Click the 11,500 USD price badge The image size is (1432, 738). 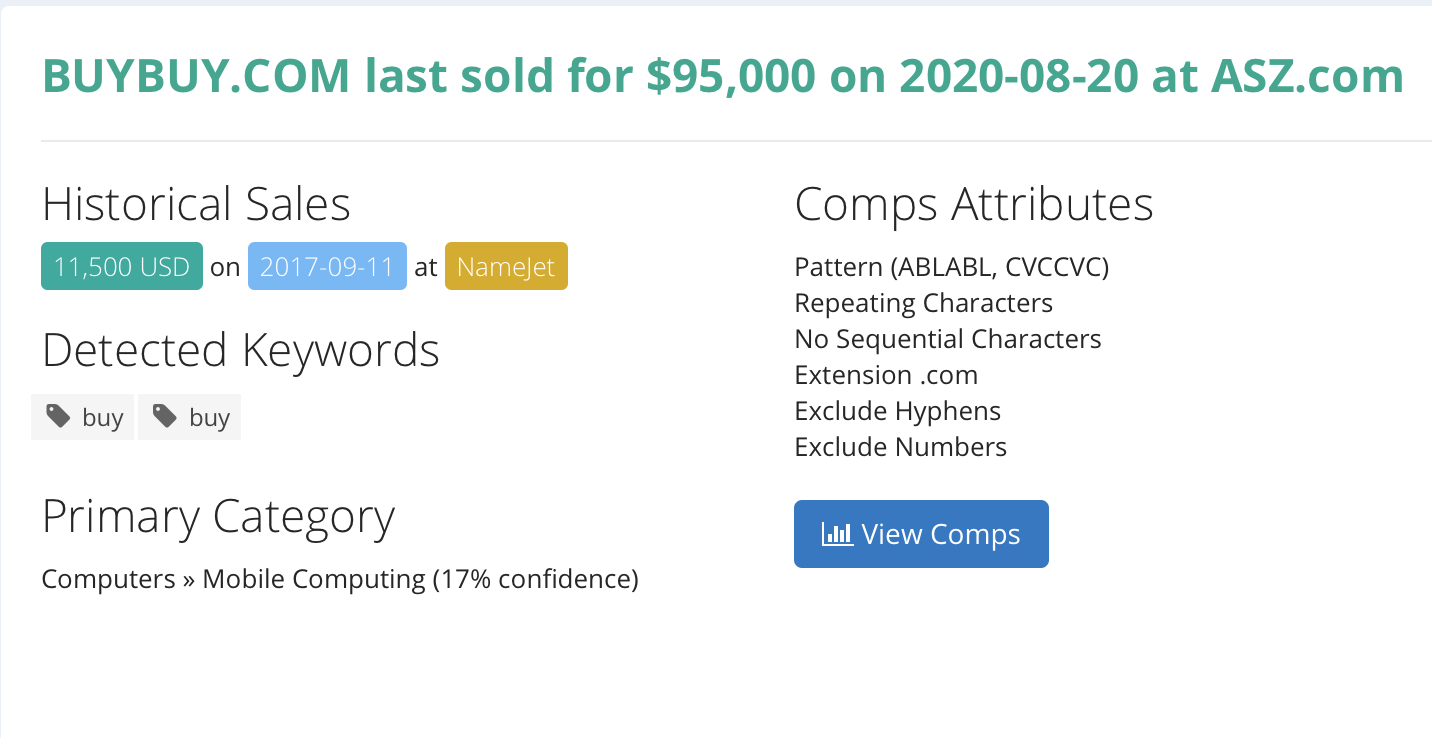point(122,266)
